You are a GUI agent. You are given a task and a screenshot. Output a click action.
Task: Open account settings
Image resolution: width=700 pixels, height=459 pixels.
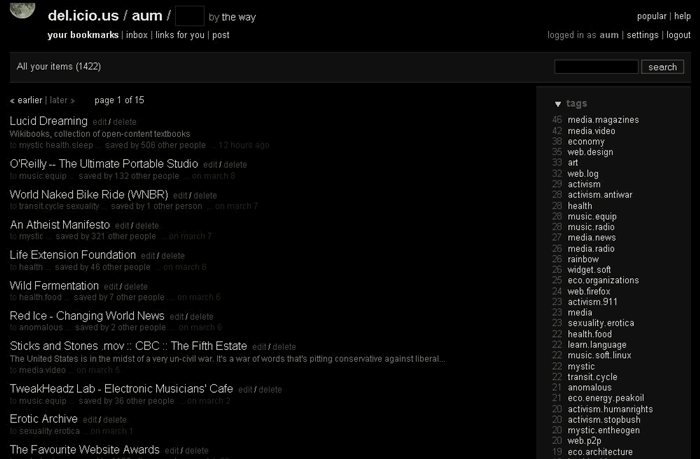642,35
